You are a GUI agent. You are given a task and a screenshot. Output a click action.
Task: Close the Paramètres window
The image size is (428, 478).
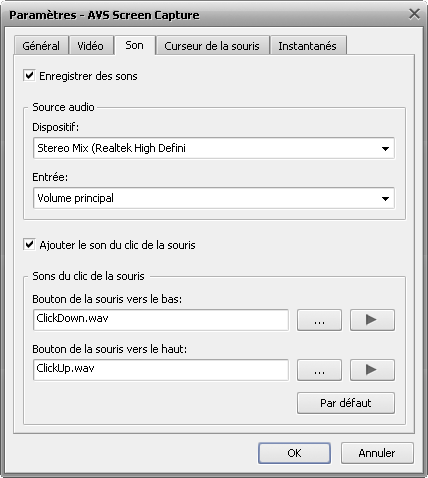click(x=414, y=14)
